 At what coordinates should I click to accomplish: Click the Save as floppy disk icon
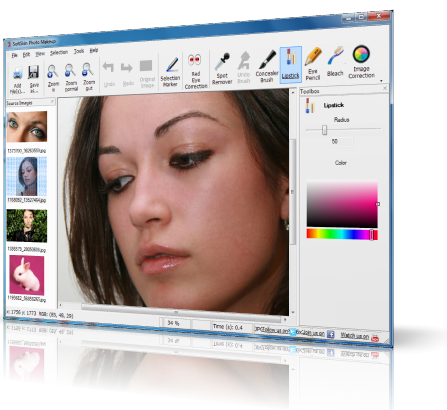33,73
